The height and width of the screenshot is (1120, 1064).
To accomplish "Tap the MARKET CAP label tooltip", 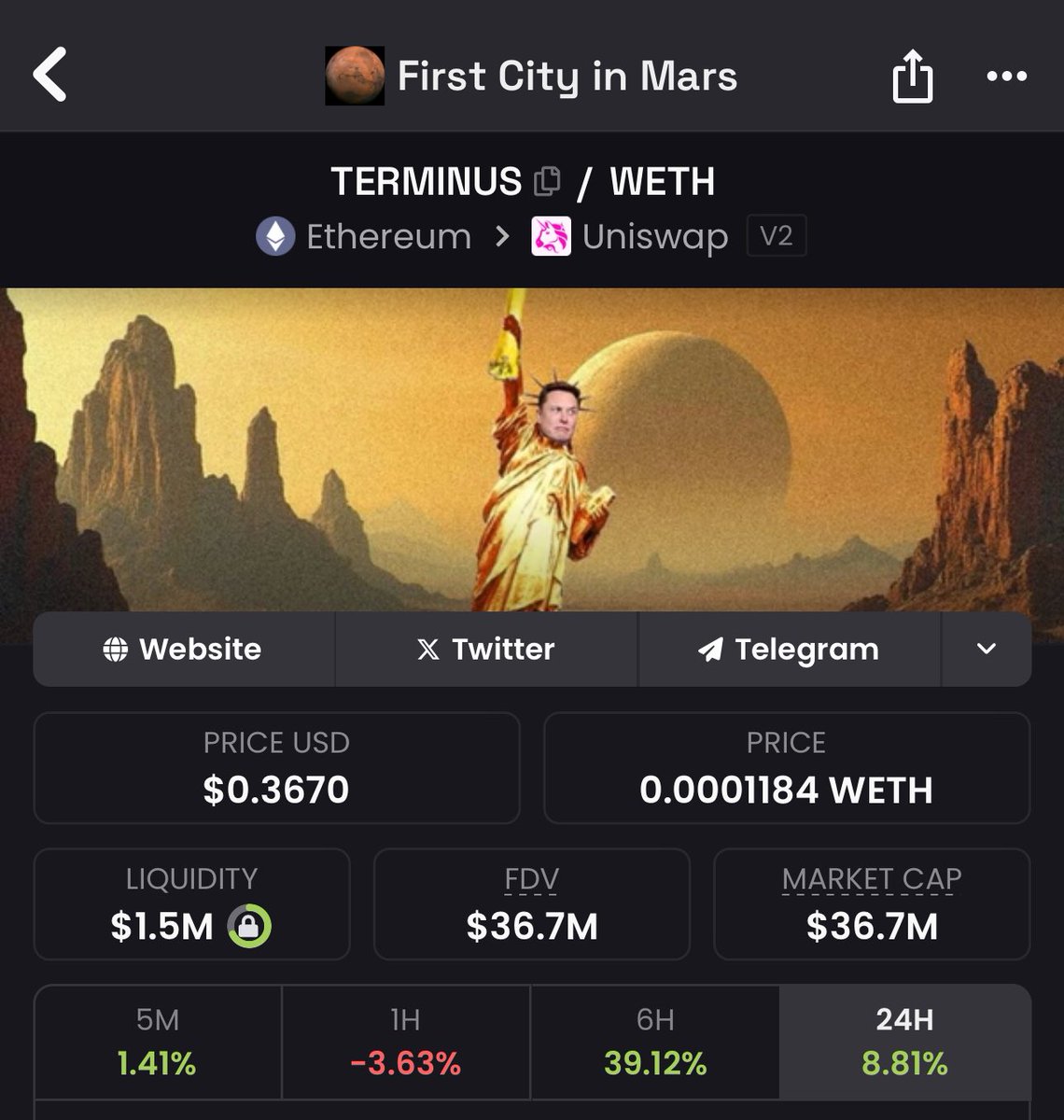I will click(x=872, y=879).
